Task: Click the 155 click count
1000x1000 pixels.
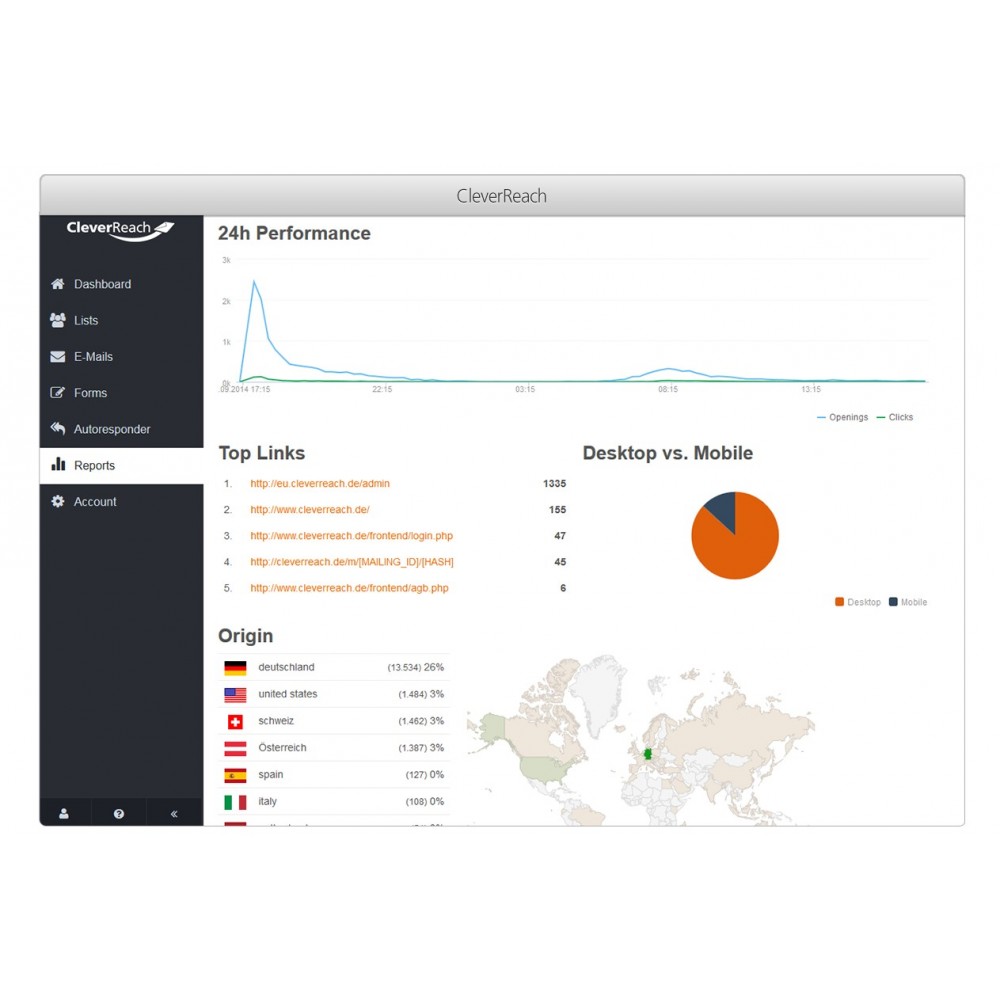Action: [557, 510]
